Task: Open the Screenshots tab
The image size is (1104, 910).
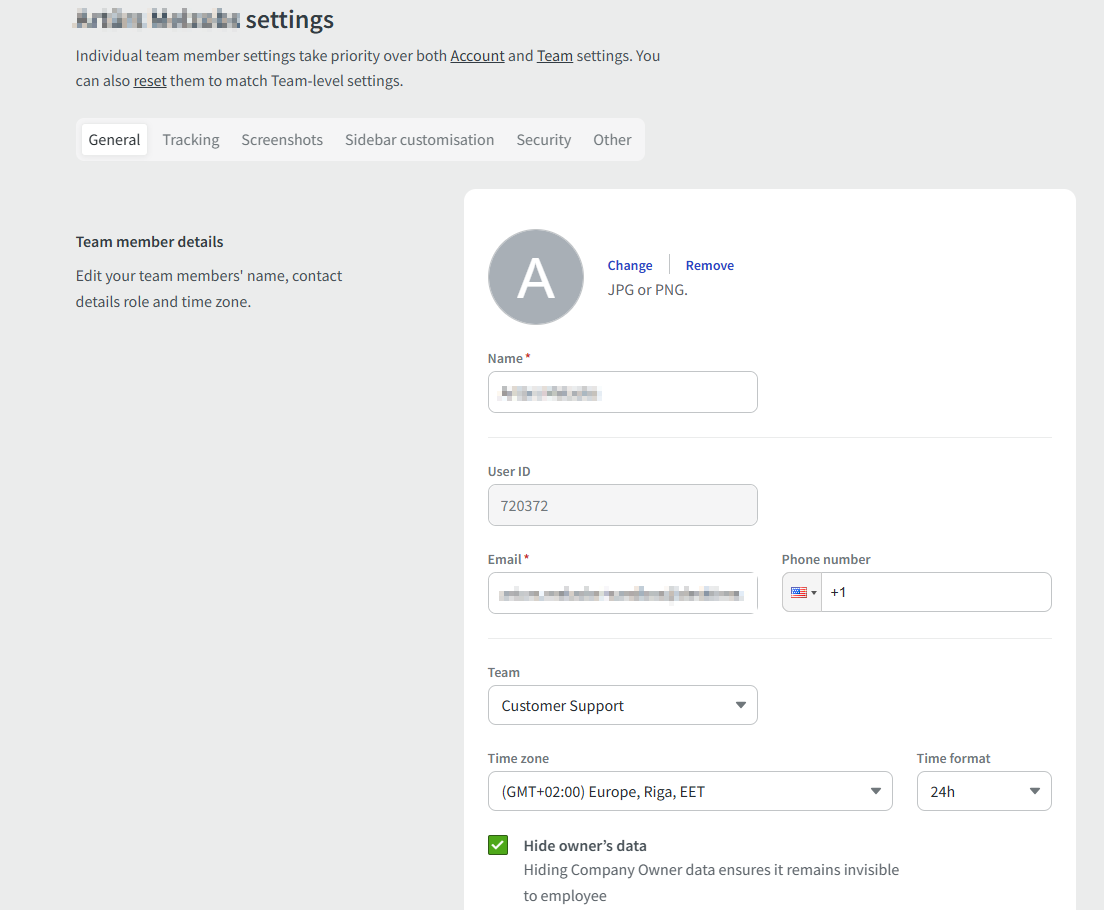Action: click(282, 140)
